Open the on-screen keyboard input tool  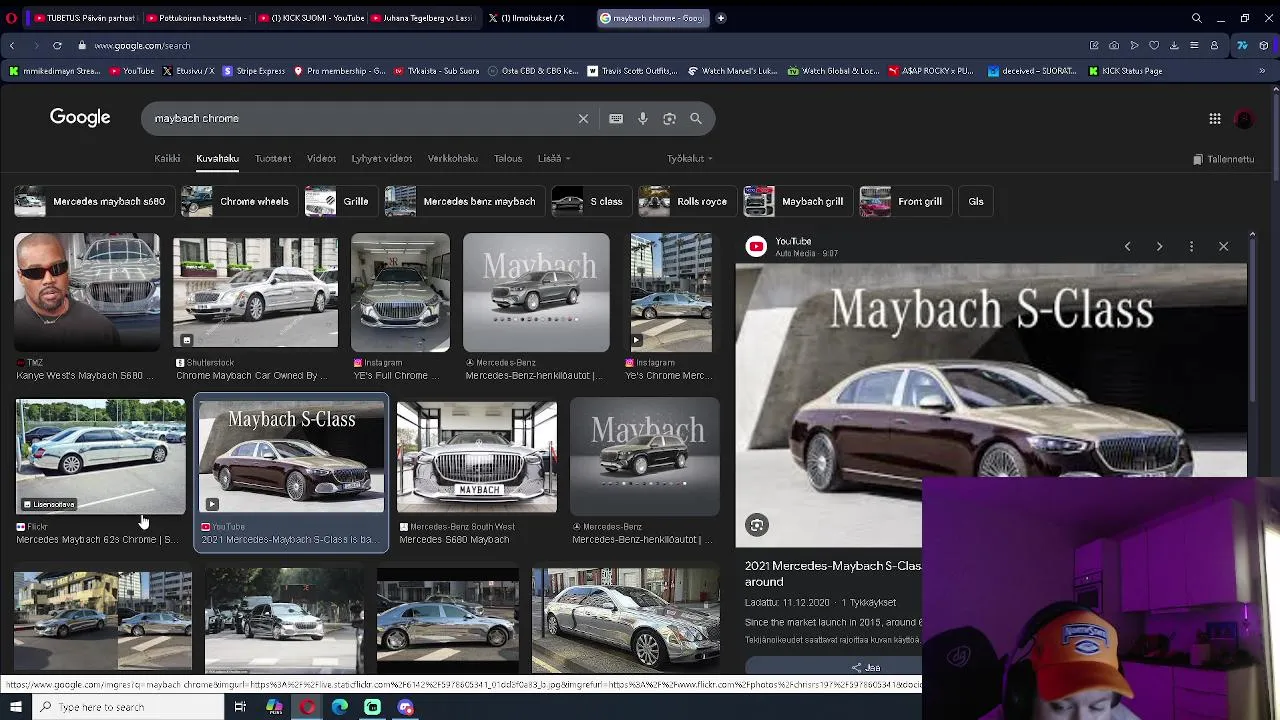point(616,118)
